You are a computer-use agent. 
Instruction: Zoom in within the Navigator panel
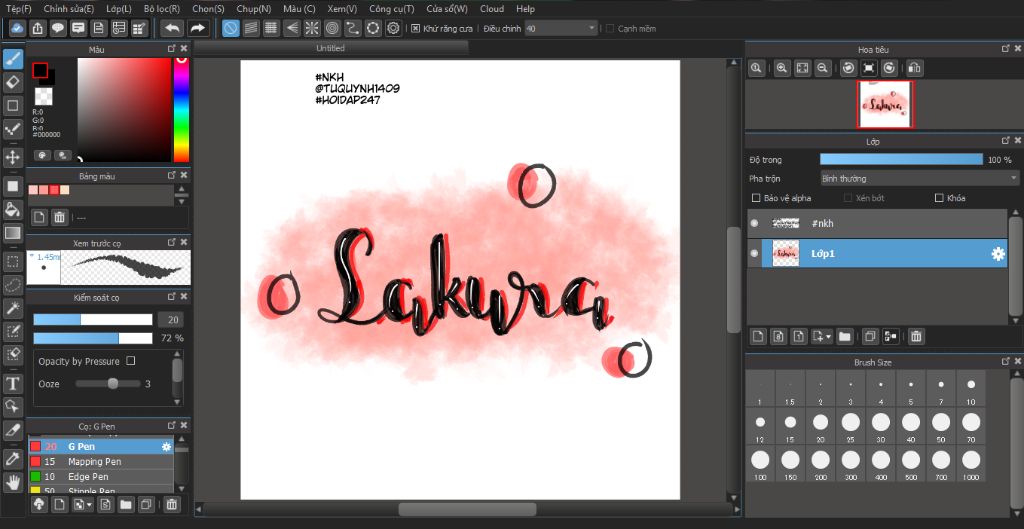point(782,68)
